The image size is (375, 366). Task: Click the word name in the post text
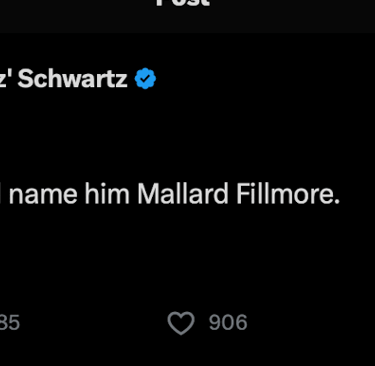point(43,194)
